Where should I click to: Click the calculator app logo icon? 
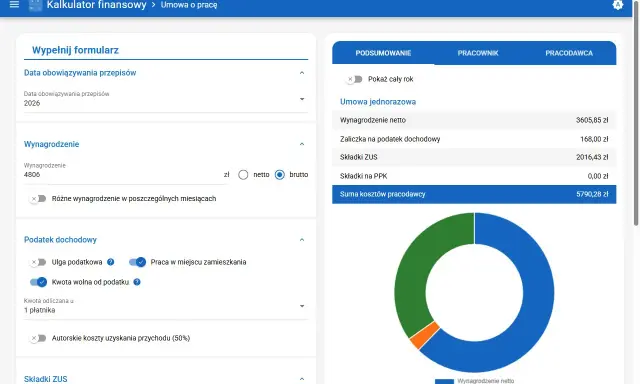35,5
